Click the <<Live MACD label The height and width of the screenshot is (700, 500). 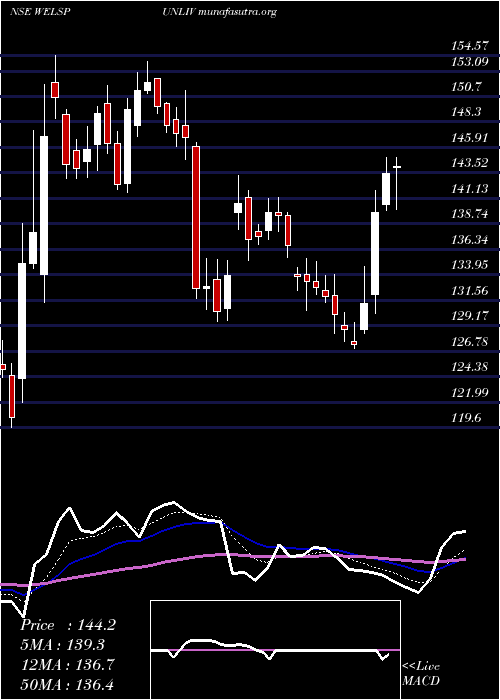coord(421,674)
